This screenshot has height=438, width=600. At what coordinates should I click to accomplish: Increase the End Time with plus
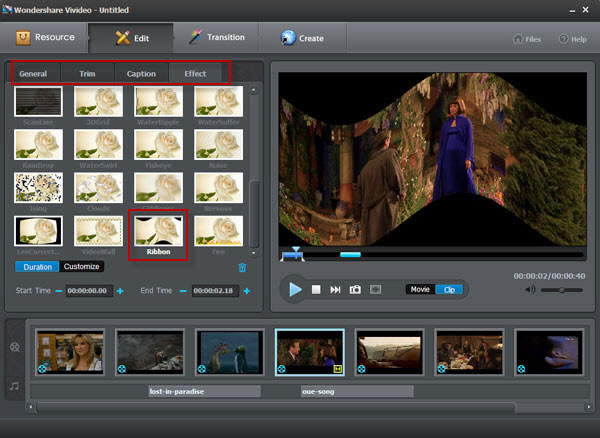tap(246, 291)
